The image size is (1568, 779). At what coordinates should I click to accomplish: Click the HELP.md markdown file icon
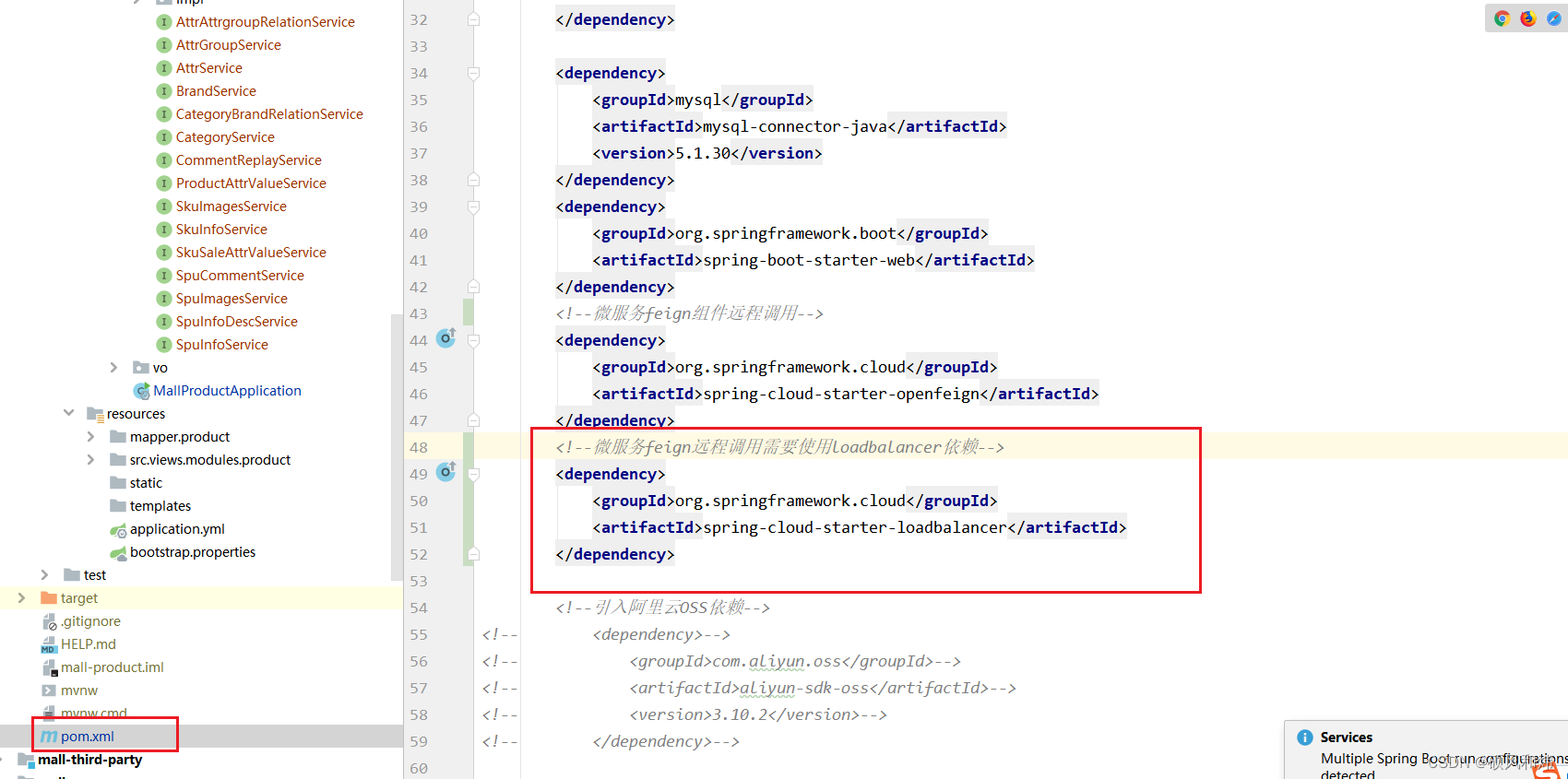coord(49,644)
